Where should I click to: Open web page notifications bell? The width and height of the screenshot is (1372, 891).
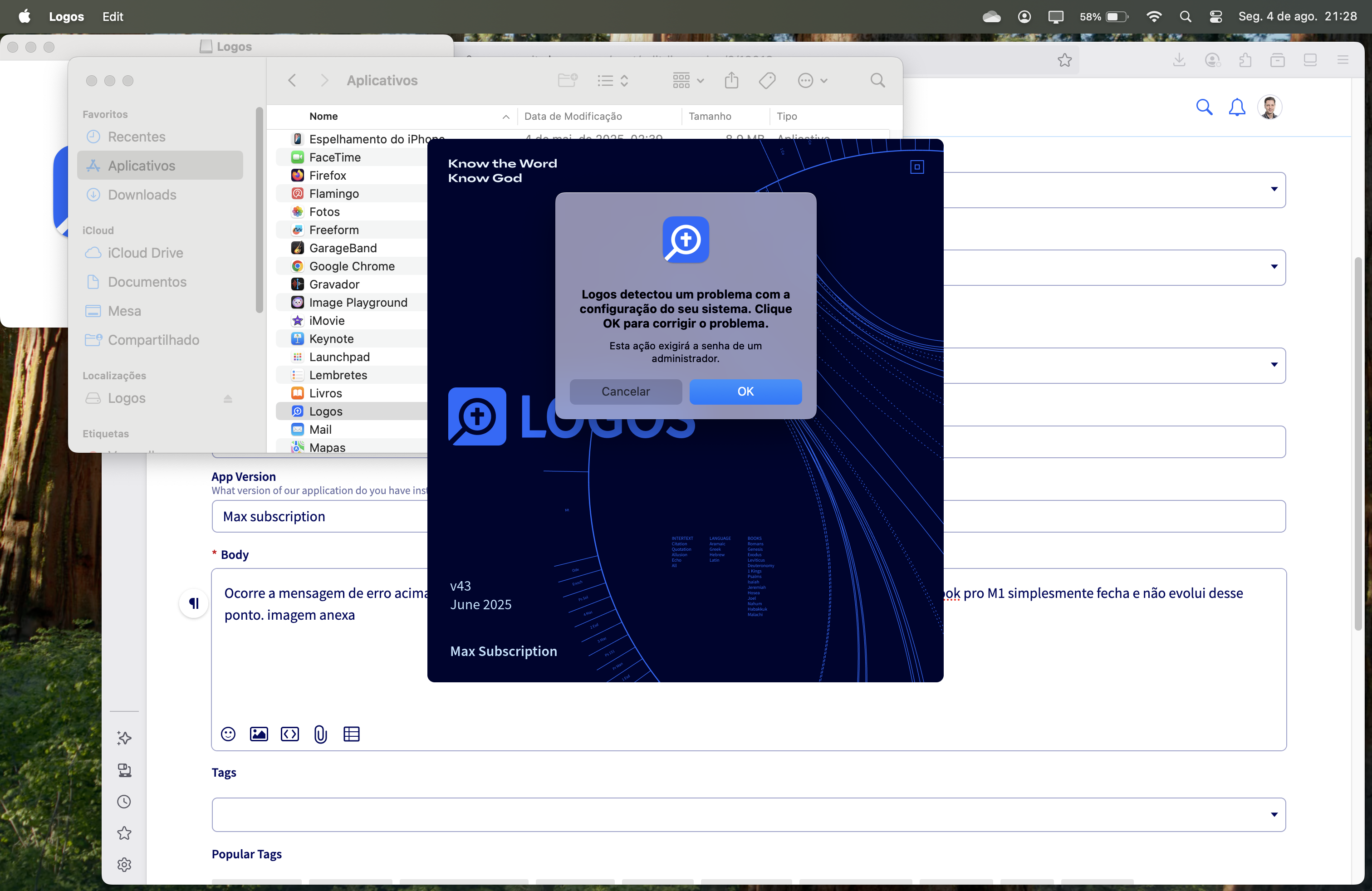(1236, 107)
